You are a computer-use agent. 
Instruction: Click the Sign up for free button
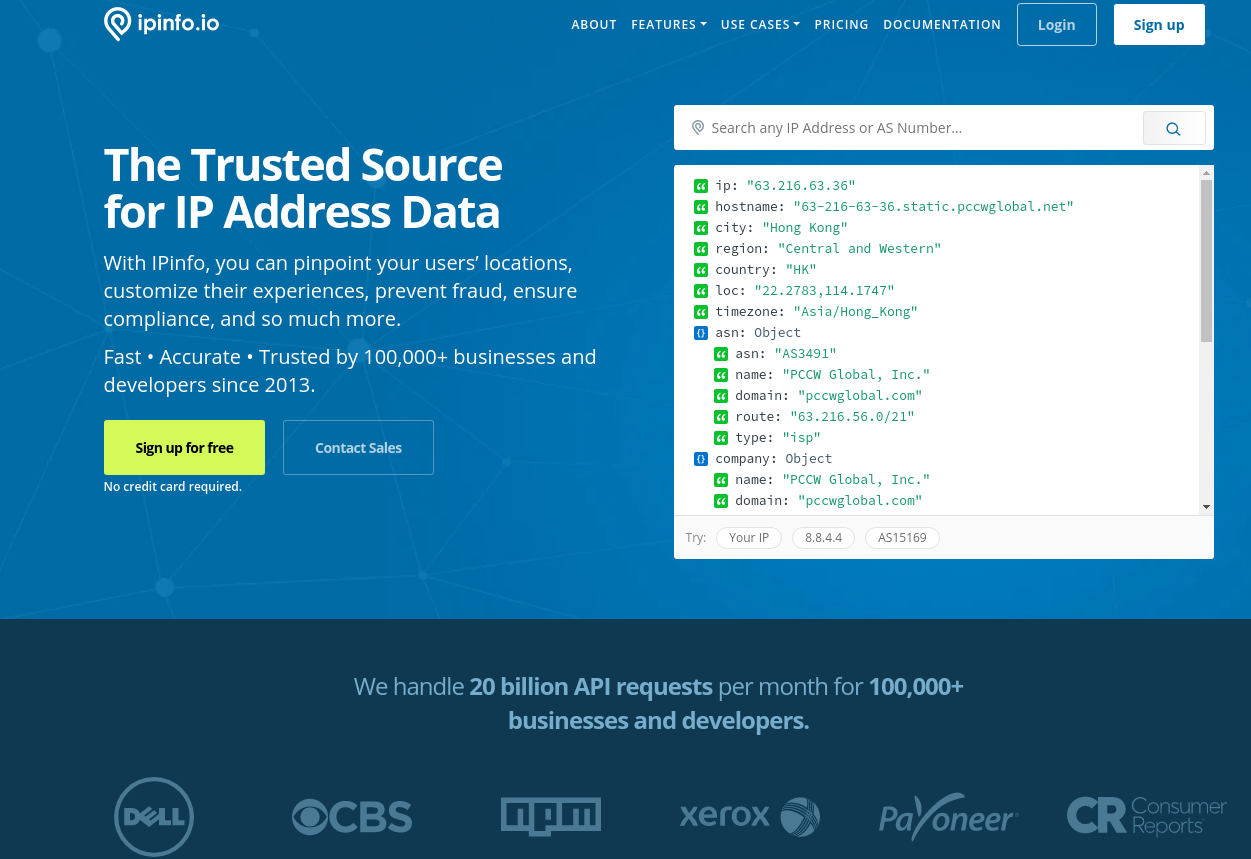[184, 447]
